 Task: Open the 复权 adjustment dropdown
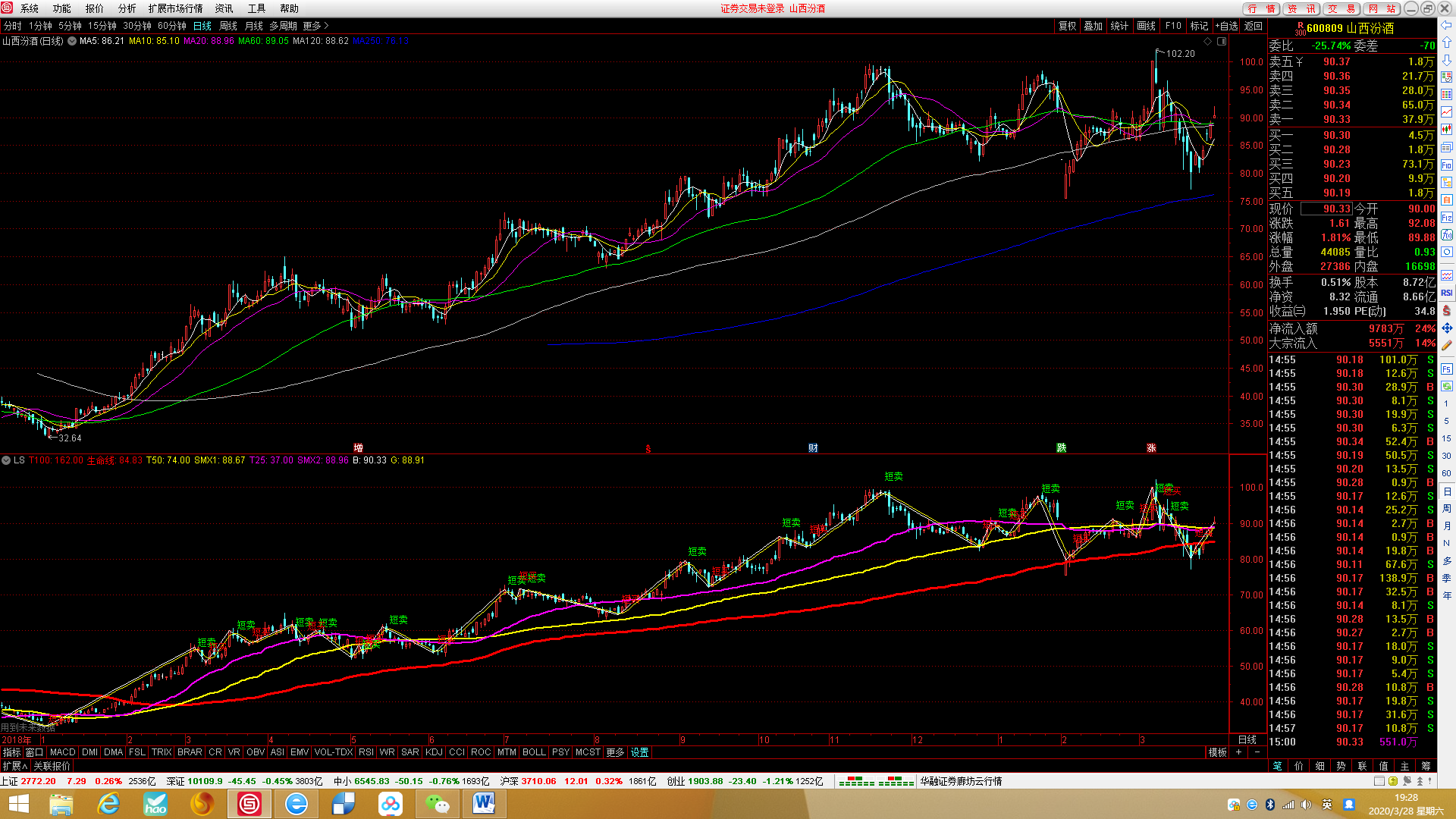click(x=1068, y=26)
